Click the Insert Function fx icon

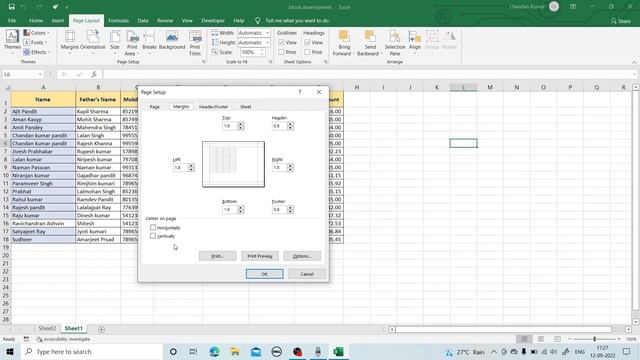pos(94,74)
